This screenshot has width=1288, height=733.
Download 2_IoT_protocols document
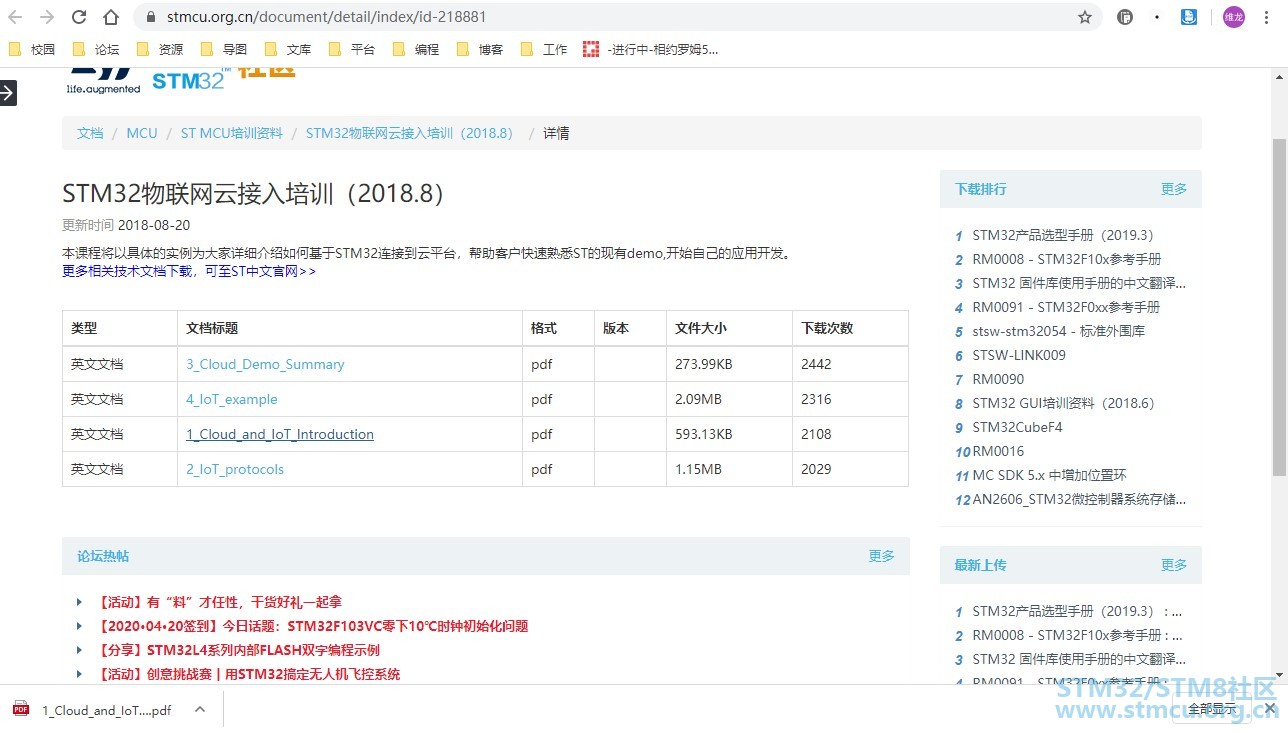235,469
